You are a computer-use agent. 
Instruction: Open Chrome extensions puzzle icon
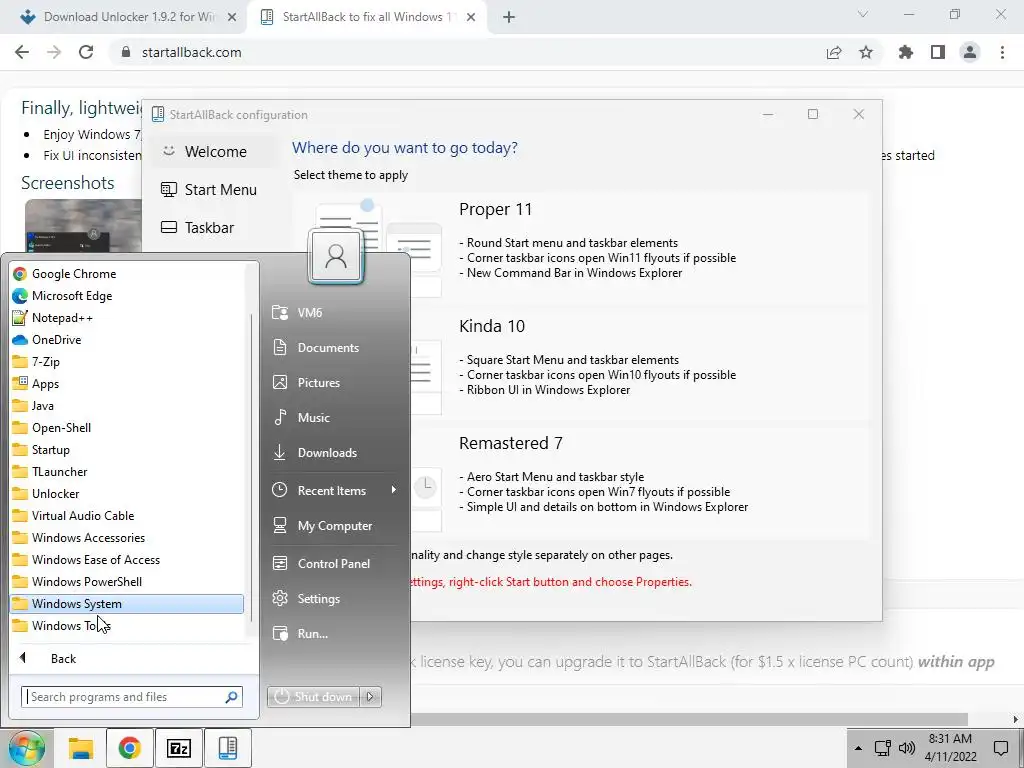[x=906, y=52]
